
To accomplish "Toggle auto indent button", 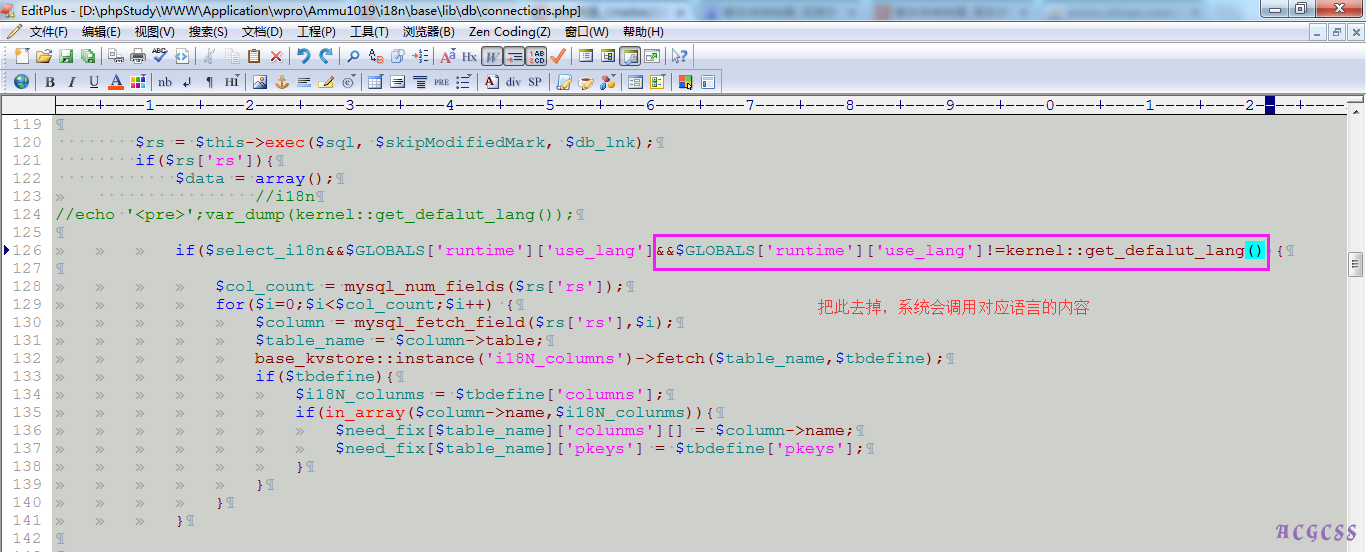I will click(514, 56).
